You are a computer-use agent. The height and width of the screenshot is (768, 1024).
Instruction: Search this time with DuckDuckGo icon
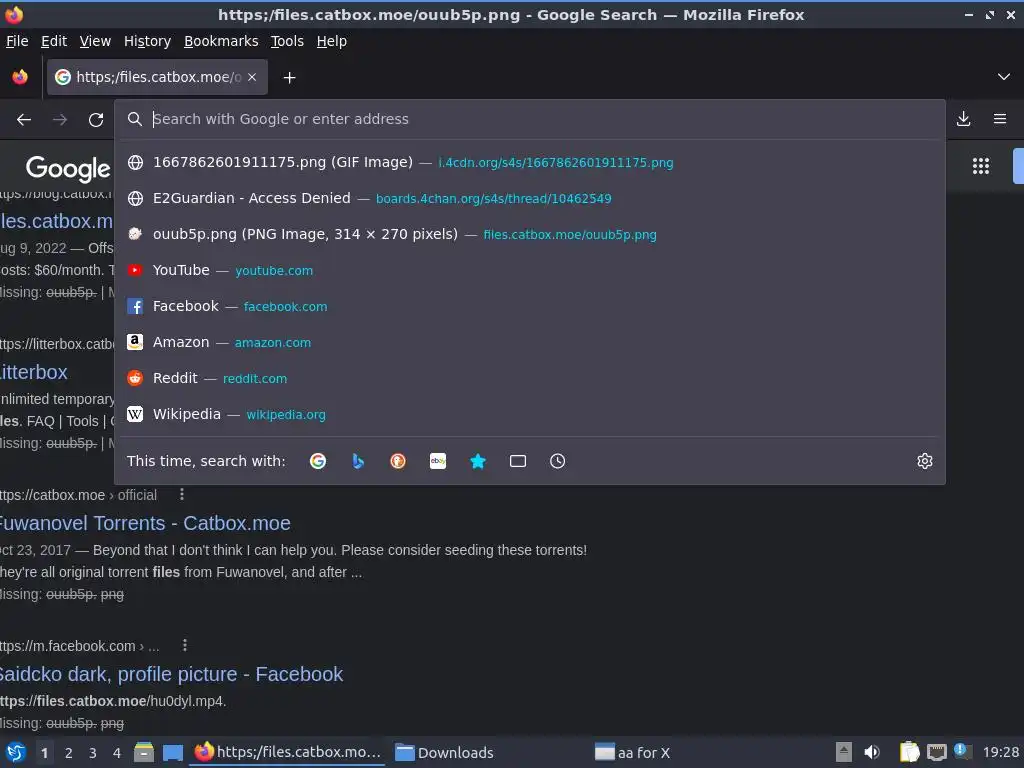coord(398,461)
